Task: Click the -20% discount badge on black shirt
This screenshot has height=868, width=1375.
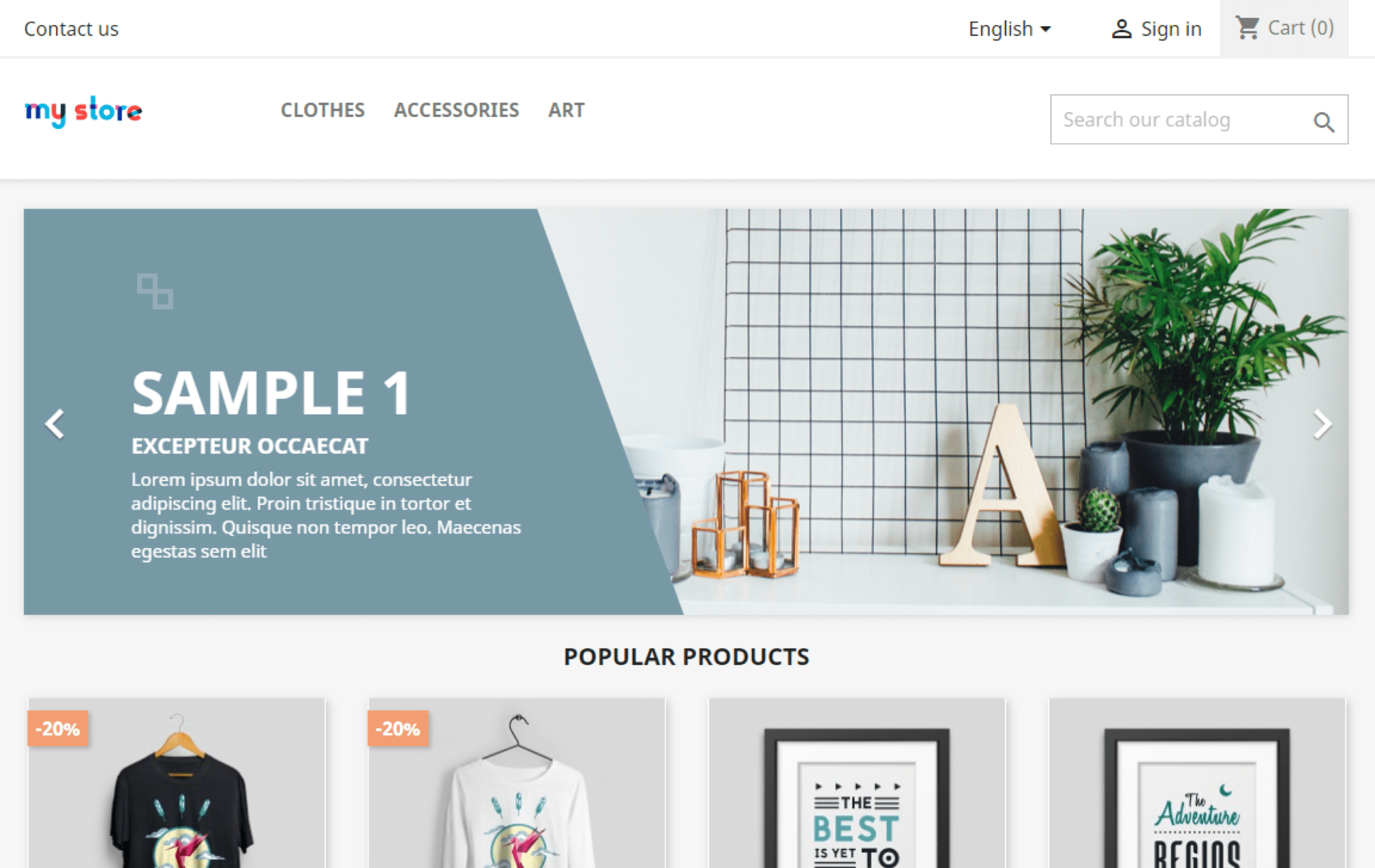Action: click(x=57, y=726)
